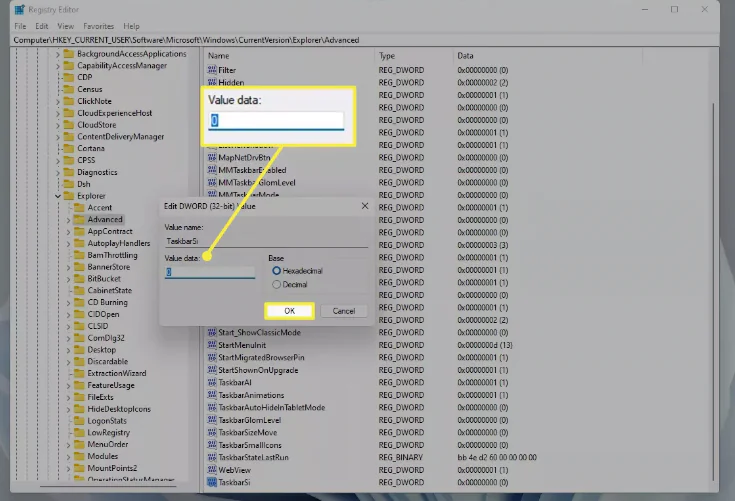Cancel the Edit DWORD dialog

(343, 311)
